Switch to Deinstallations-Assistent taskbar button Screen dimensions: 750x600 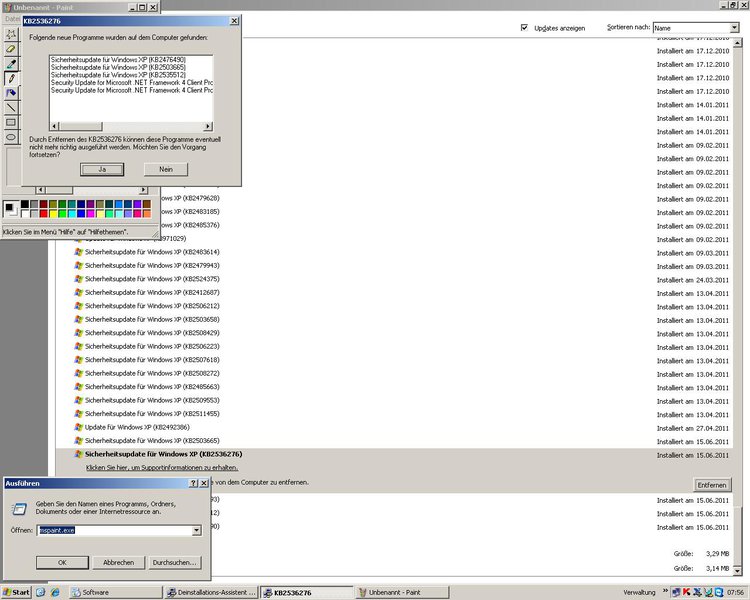pyautogui.click(x=211, y=592)
